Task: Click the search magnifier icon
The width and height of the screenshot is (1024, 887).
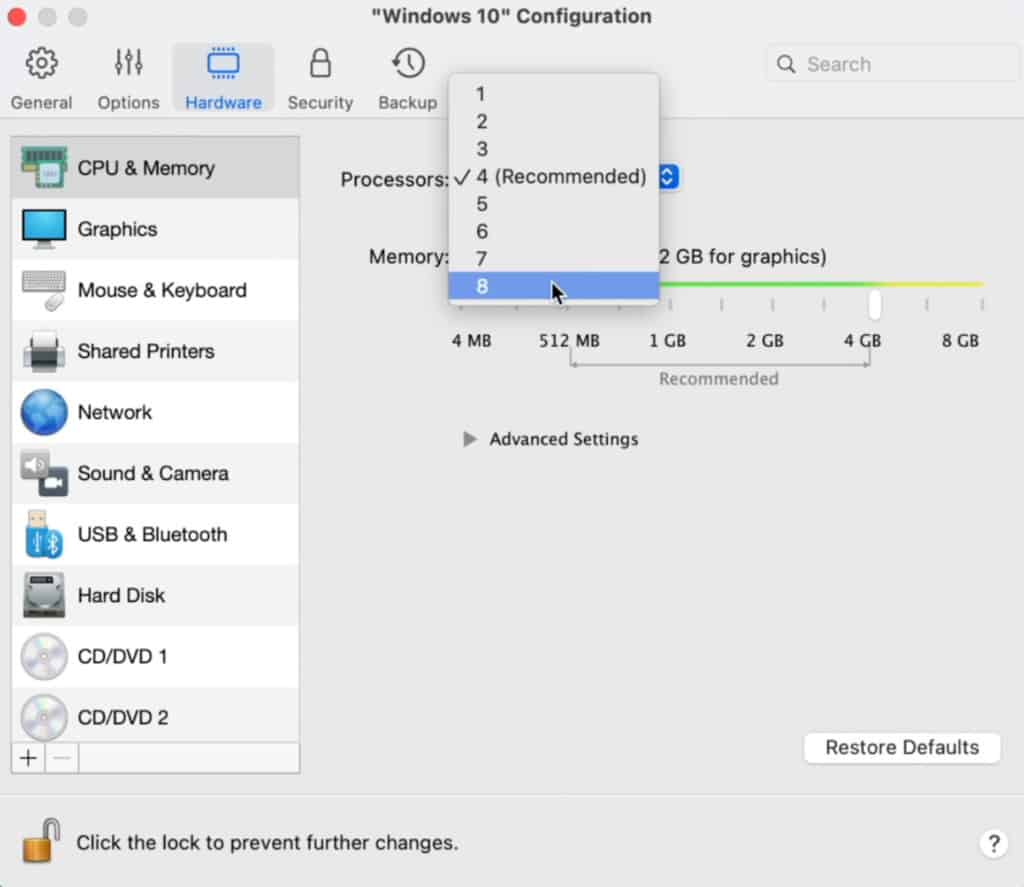Action: pyautogui.click(x=786, y=64)
